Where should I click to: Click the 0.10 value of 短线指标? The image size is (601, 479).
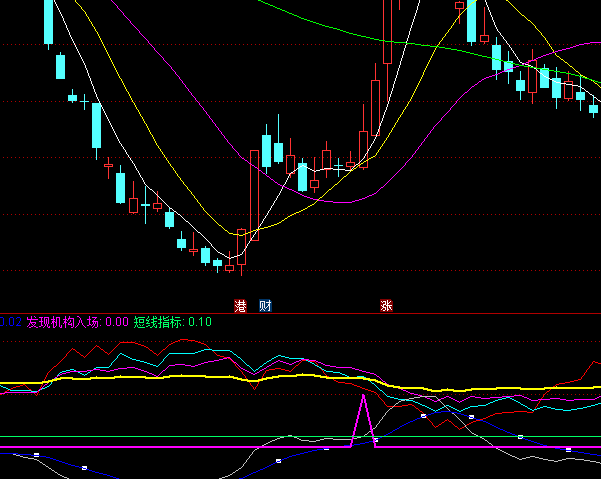200,322
